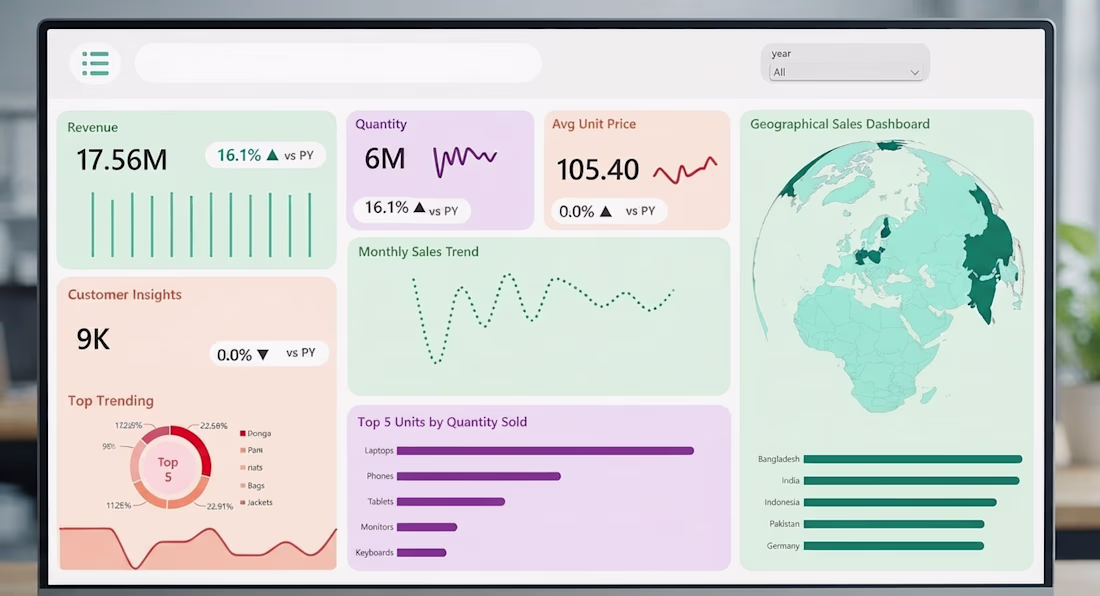Click the Avg Unit Price value 105.40
Image resolution: width=1100 pixels, height=596 pixels.
coord(598,170)
